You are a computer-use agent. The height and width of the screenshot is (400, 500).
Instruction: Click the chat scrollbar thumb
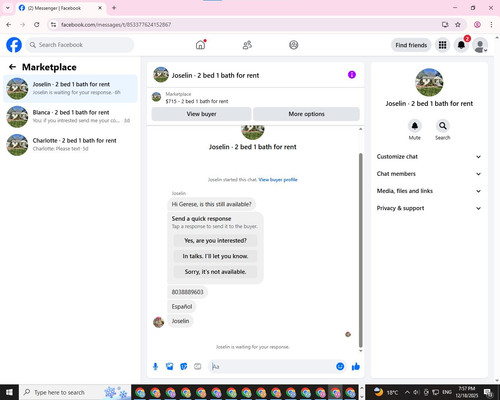pyautogui.click(x=360, y=250)
